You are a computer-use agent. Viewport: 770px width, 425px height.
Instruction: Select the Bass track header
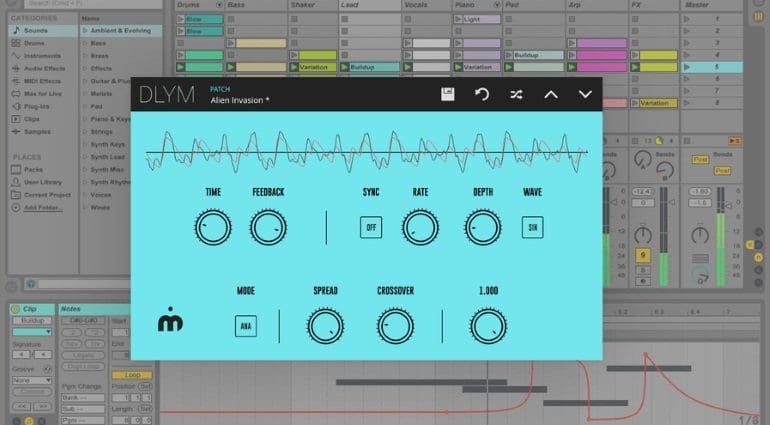[256, 5]
